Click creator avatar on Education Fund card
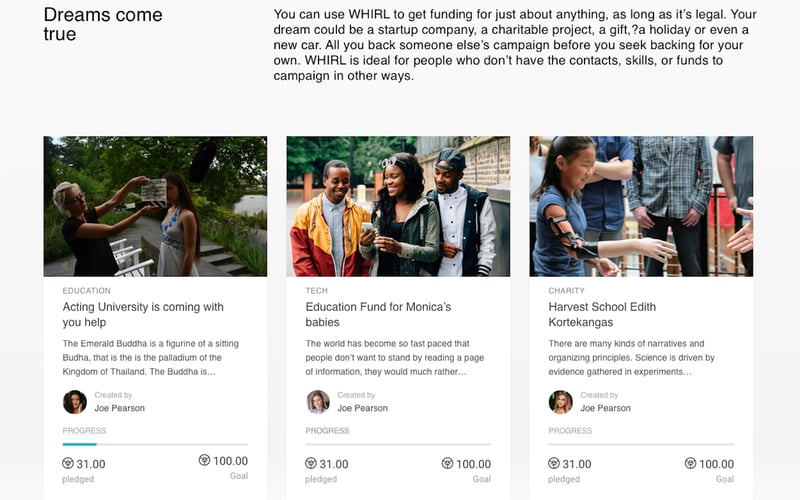 [x=318, y=402]
